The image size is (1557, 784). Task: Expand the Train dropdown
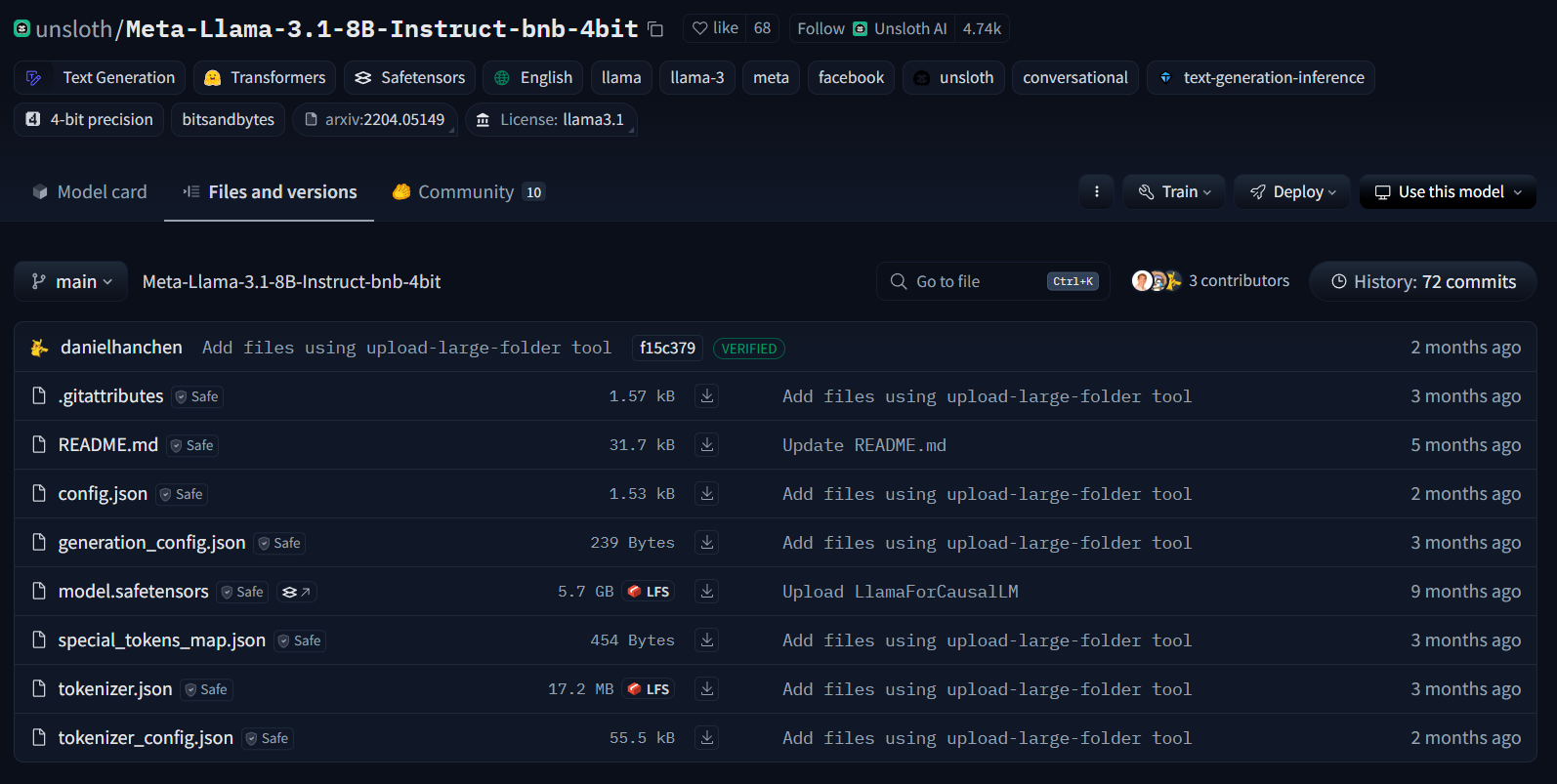[x=1175, y=191]
